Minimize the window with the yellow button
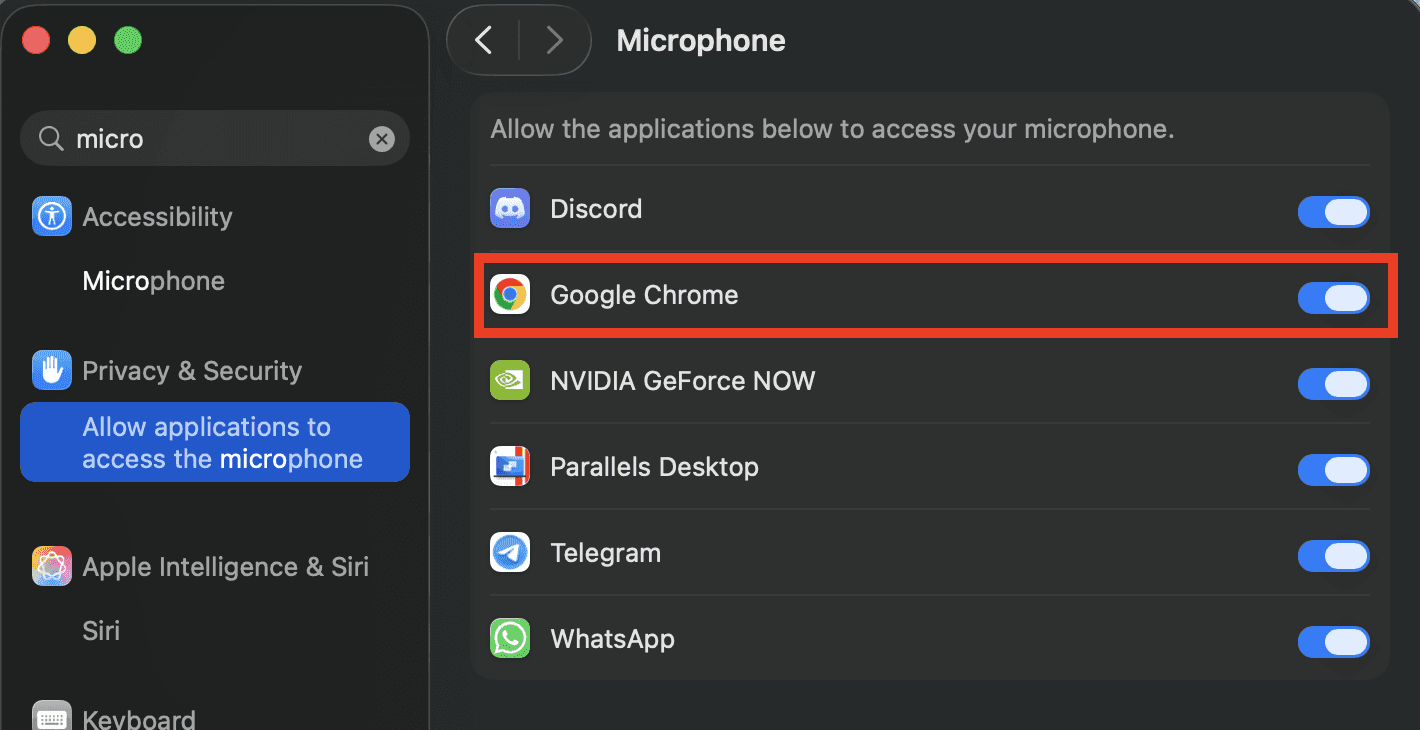1420x730 pixels. click(x=82, y=40)
